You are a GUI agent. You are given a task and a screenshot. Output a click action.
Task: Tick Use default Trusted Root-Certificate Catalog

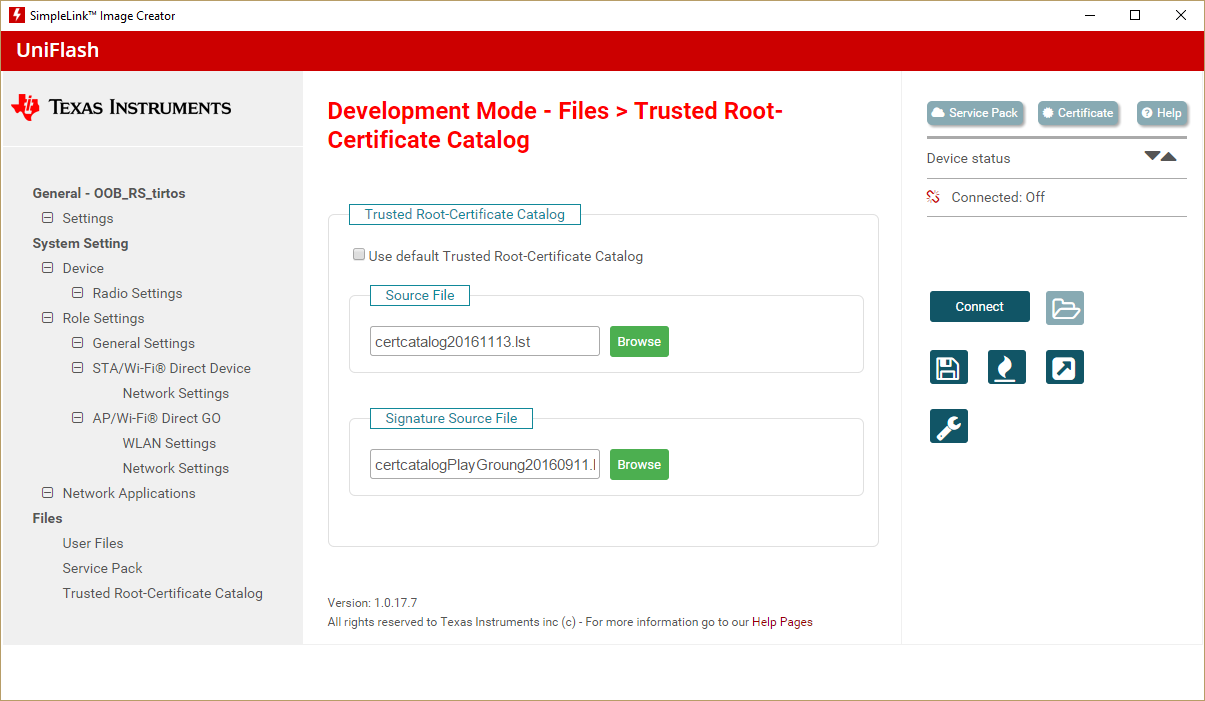click(x=359, y=255)
